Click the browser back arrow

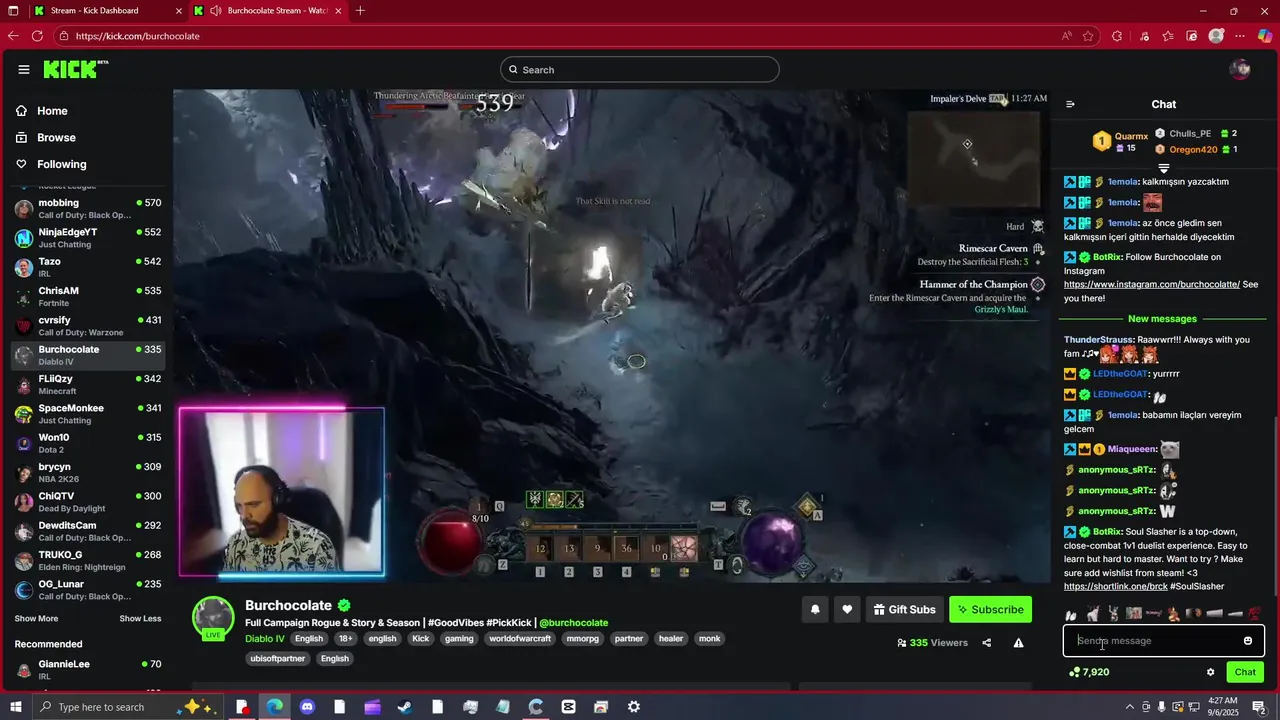coord(13,36)
